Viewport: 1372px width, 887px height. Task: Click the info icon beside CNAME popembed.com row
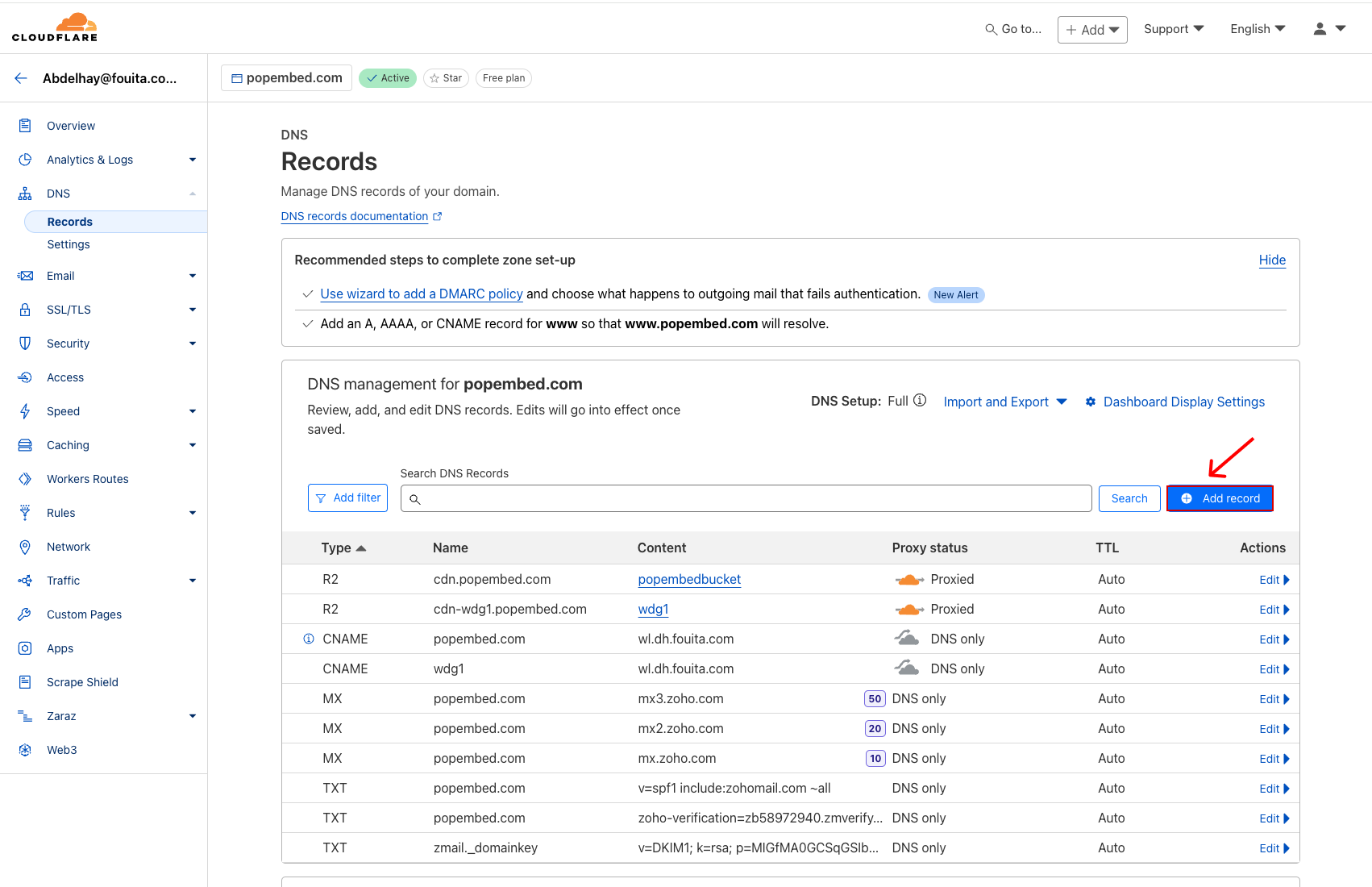point(309,639)
